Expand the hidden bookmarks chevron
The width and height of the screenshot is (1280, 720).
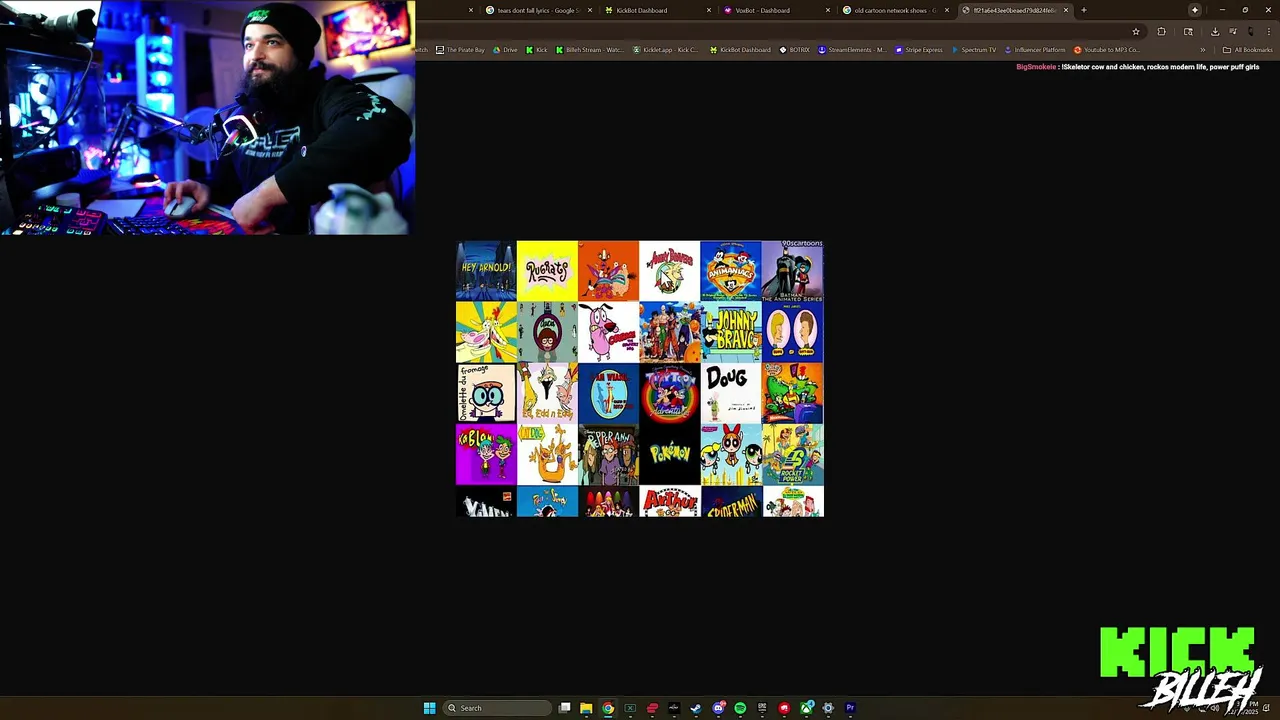tap(1202, 50)
